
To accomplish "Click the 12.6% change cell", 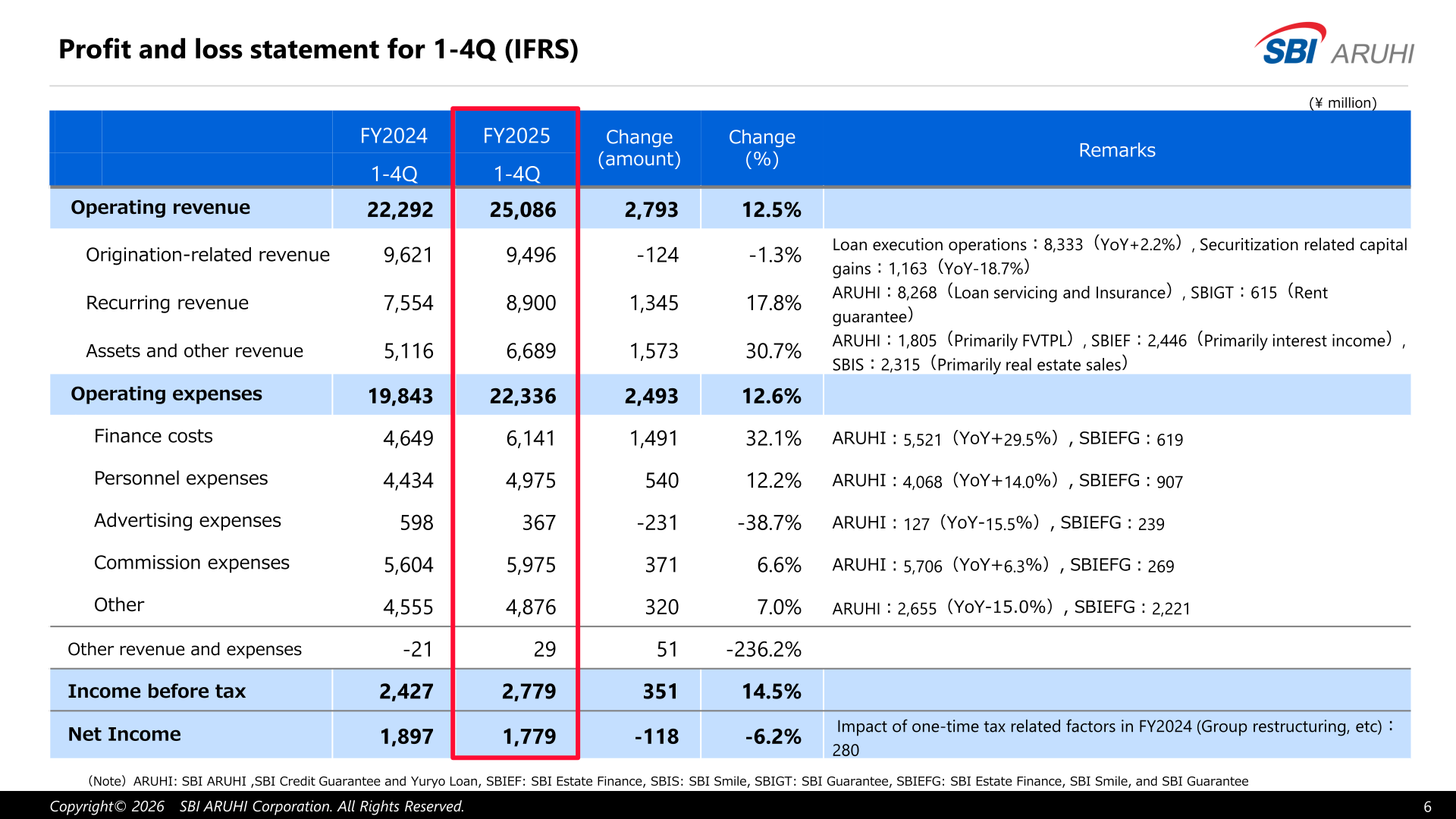I will [771, 397].
